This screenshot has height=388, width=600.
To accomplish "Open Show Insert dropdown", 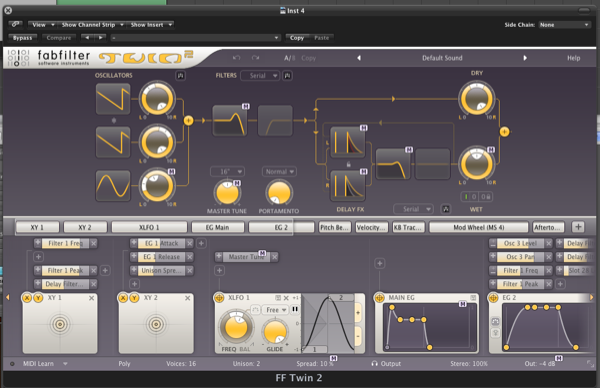I will (152, 24).
